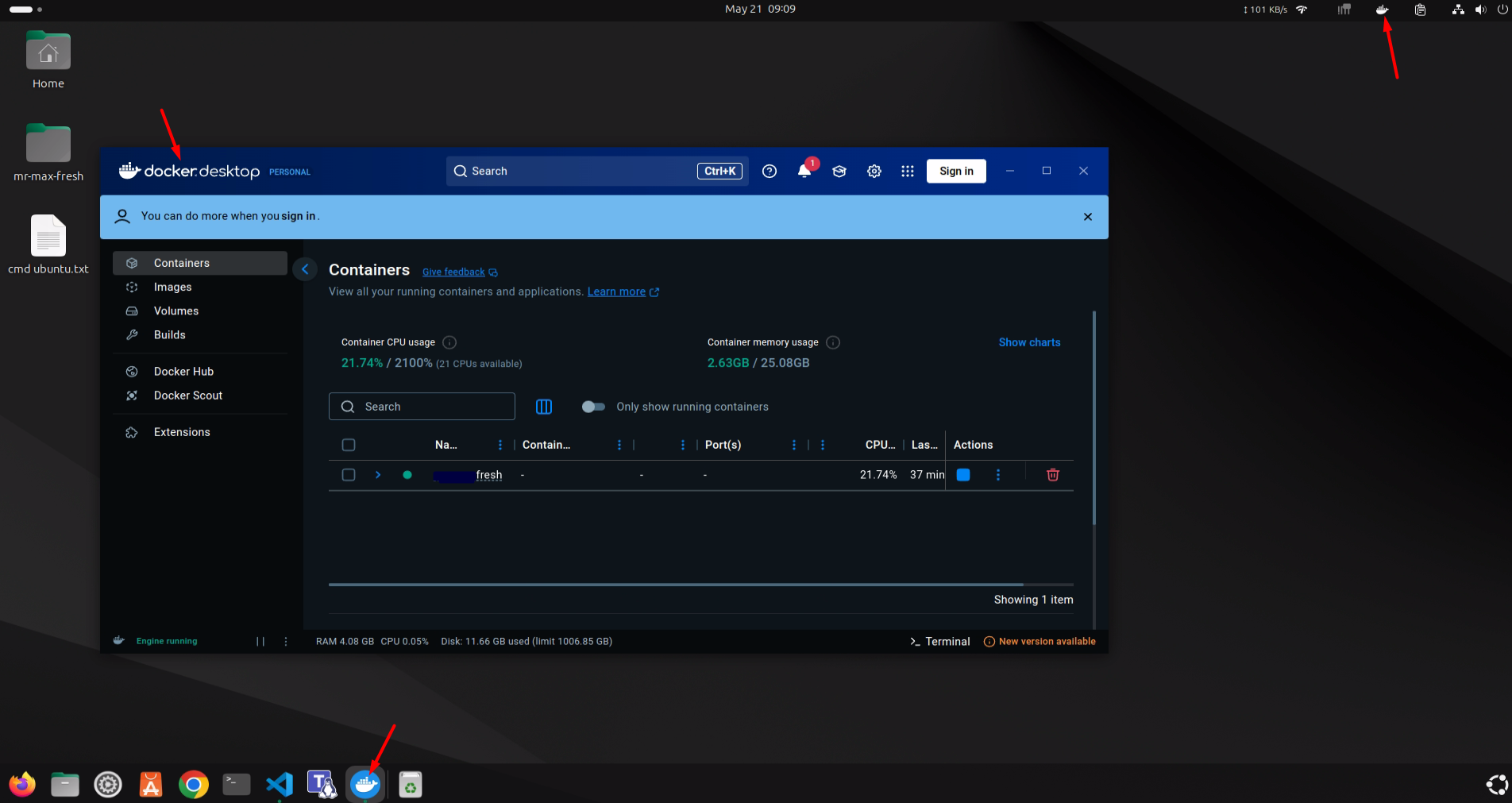
Task: Click Docker Desktop icon in dock
Action: click(365, 785)
